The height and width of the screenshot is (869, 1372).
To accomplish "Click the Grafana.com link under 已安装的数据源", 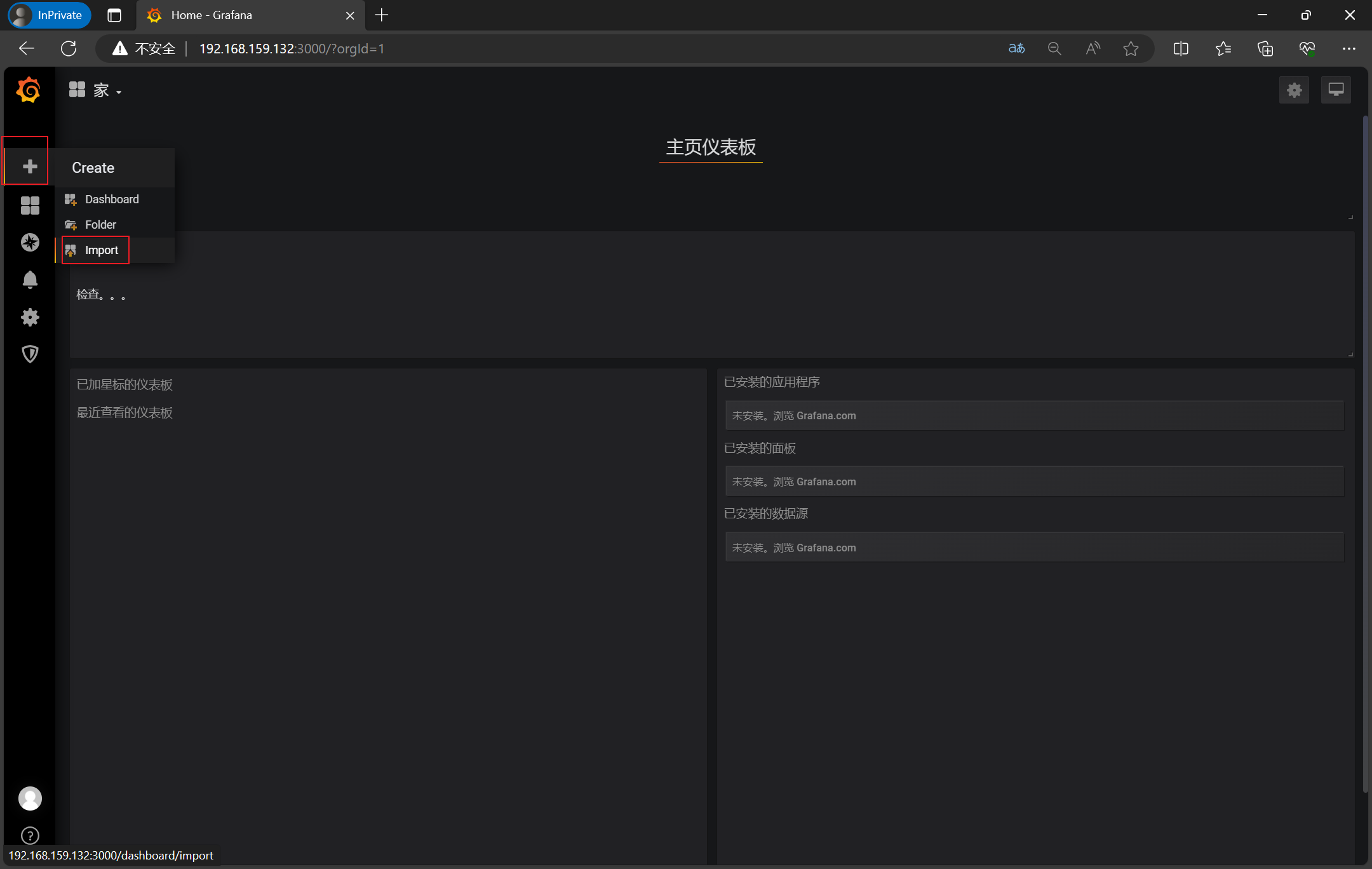I will [x=826, y=548].
